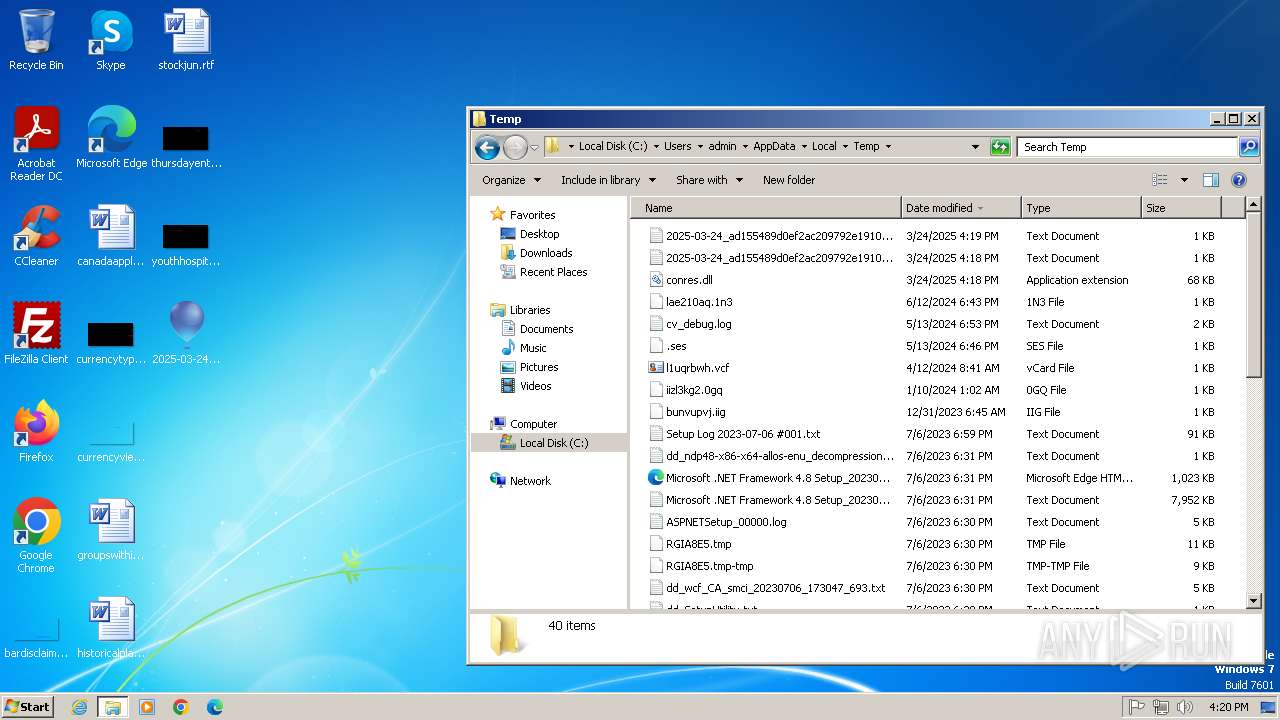Click Internet Explorer in the taskbar

coord(80,707)
